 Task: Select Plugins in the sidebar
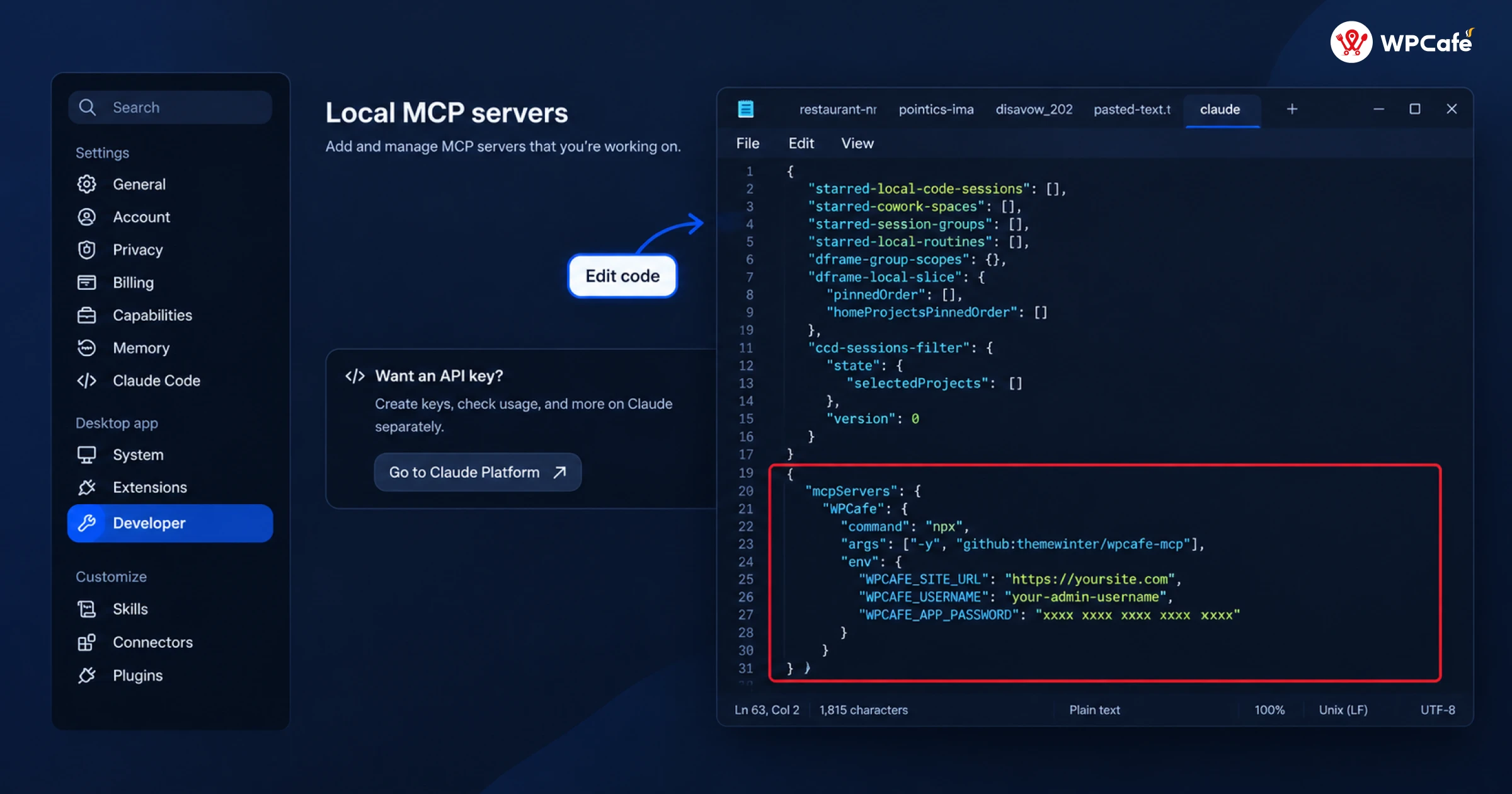(x=137, y=676)
